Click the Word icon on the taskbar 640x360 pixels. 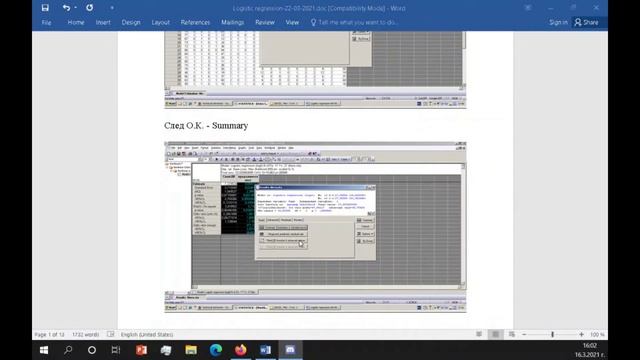coord(265,350)
